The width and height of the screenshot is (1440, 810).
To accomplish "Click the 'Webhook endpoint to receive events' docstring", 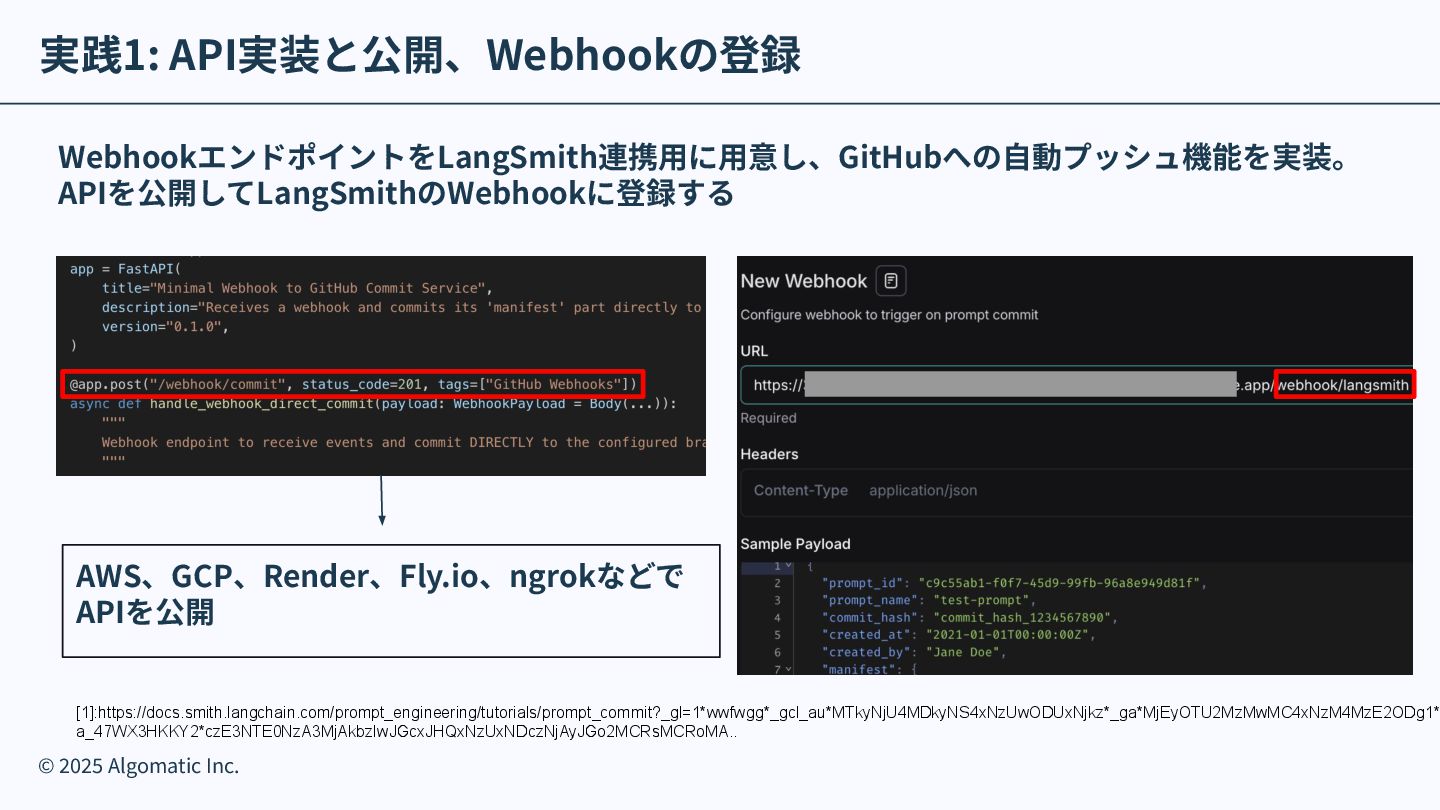I will 403,442.
